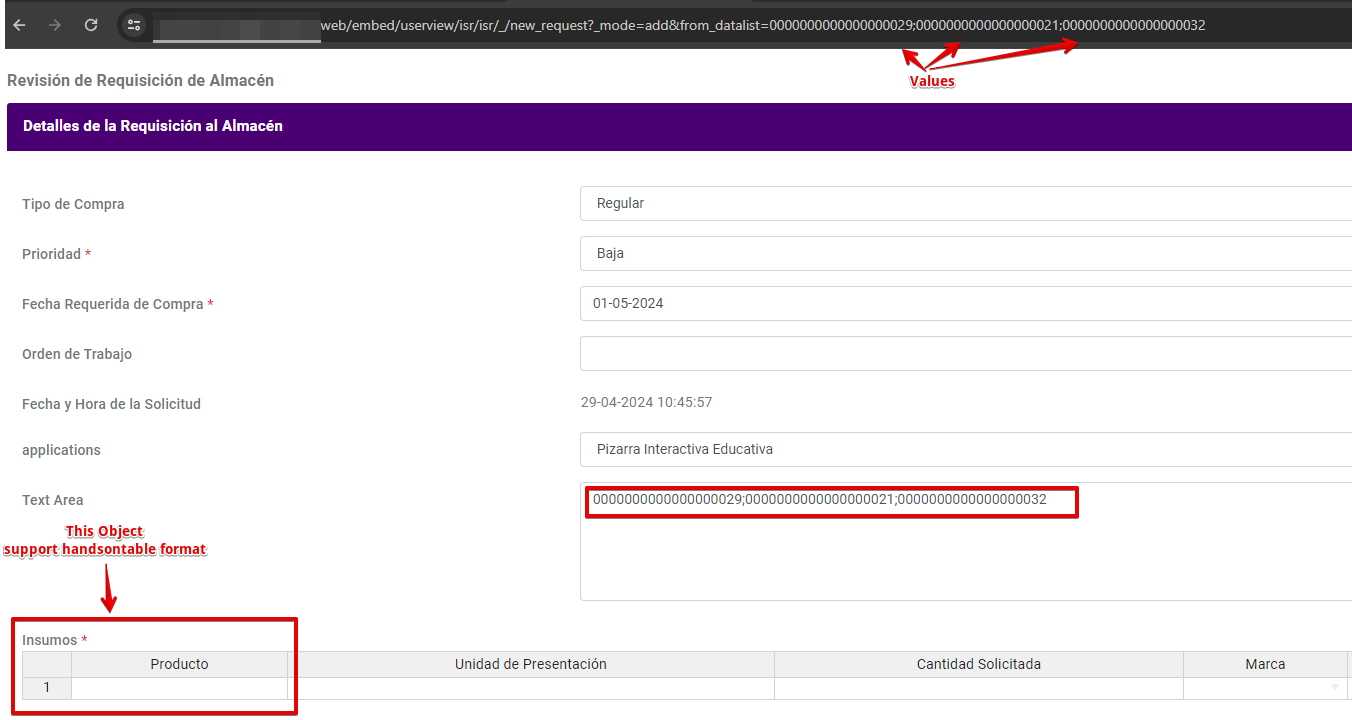Click the 'Detalles de la Requisición al Almacén' section header
Image resolution: width=1352 pixels, height=720 pixels.
click(x=153, y=126)
